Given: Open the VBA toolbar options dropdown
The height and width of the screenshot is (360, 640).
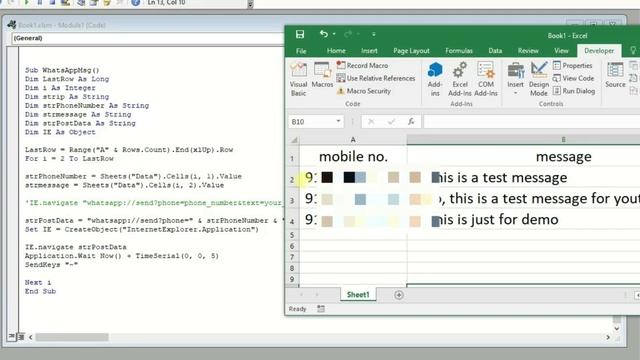Looking at the screenshot, I should 250,4.
